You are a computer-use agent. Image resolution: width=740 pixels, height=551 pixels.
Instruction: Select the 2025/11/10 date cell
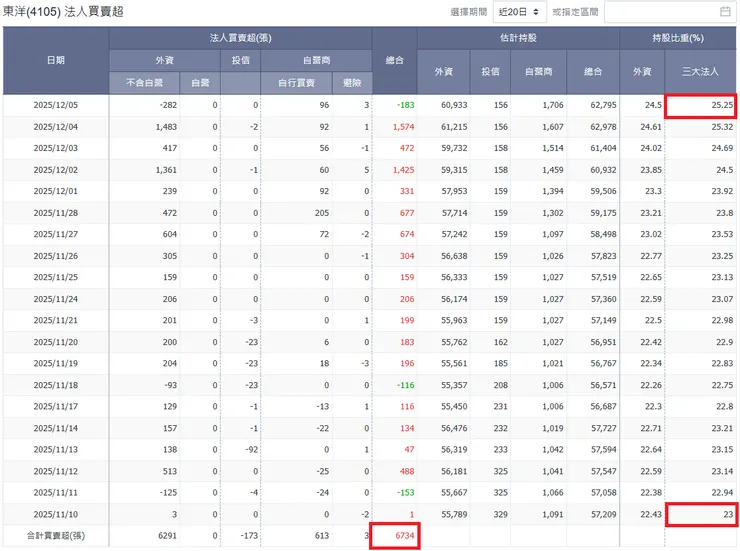pyautogui.click(x=56, y=514)
